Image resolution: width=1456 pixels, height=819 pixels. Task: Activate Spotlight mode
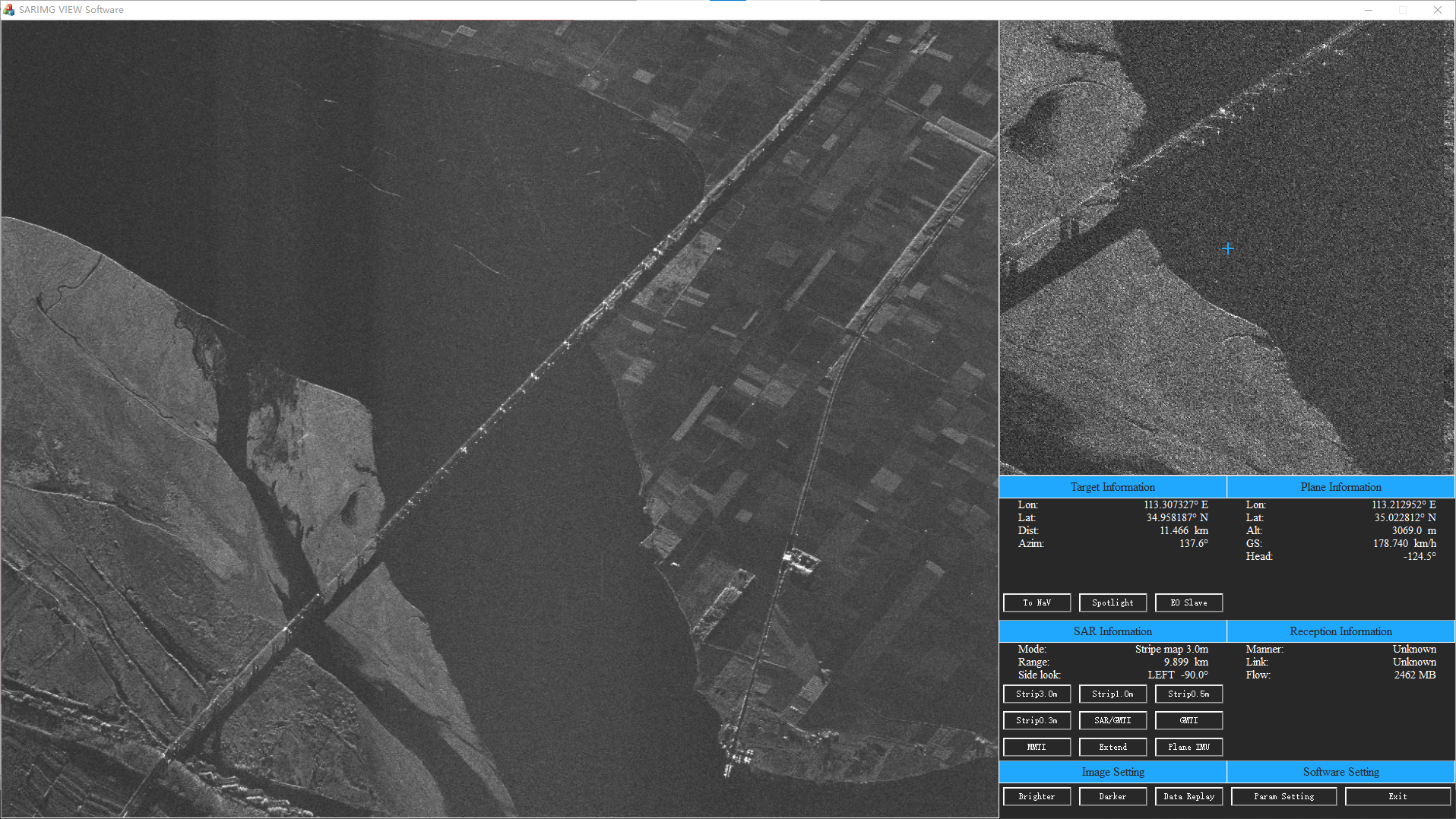1113,602
